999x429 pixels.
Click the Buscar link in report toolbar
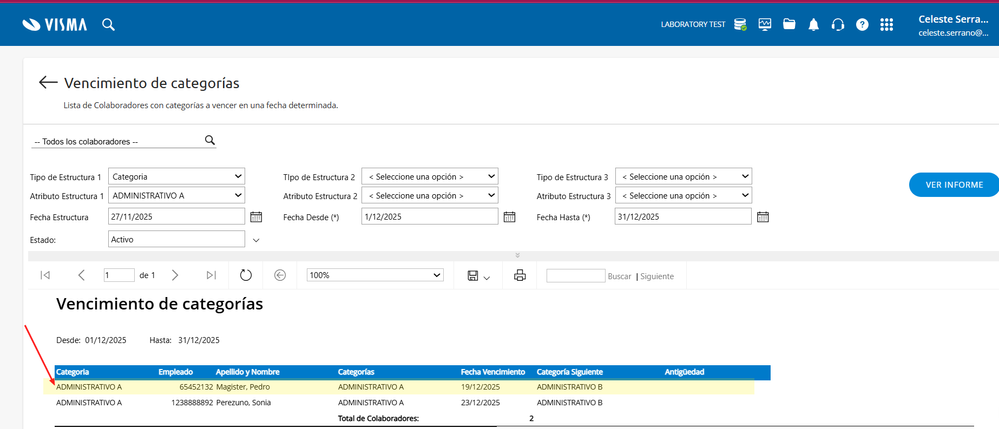pos(619,276)
